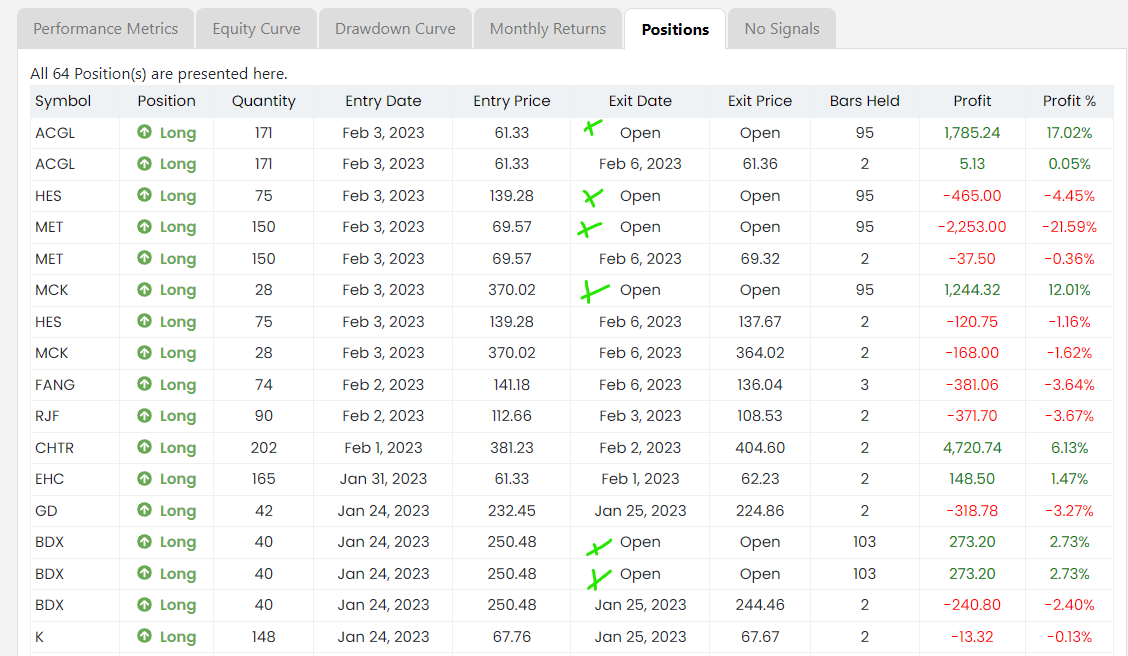Click the long arrow icon in MET row with -37.50 profit
This screenshot has height=656, width=1128.
pos(145,258)
